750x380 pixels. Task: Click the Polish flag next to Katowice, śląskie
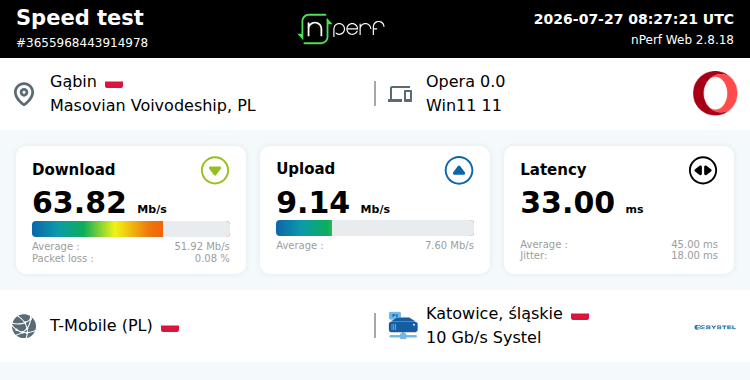(x=580, y=316)
